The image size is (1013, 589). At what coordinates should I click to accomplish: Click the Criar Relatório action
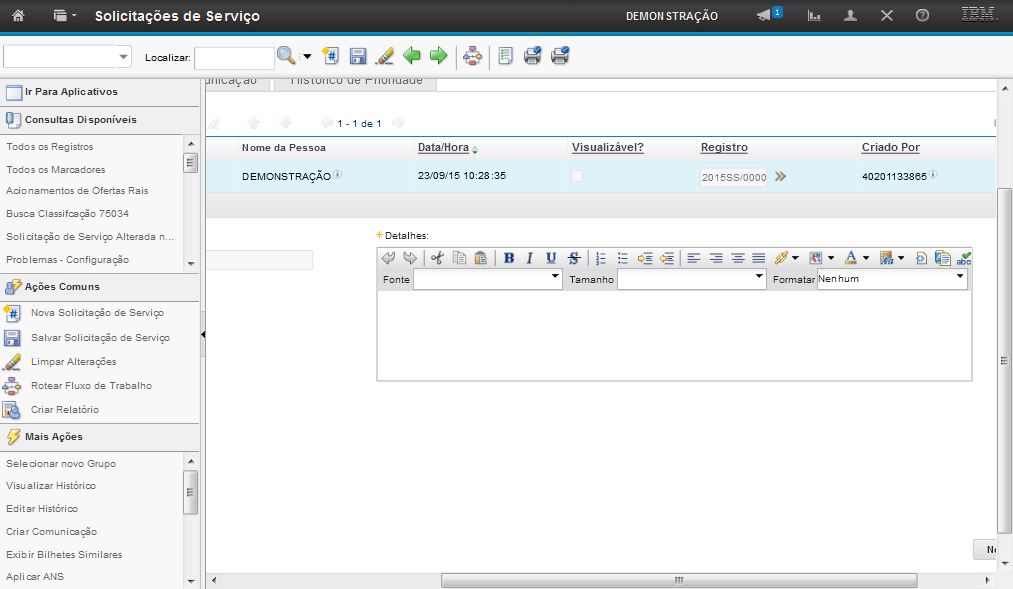tap(65, 410)
